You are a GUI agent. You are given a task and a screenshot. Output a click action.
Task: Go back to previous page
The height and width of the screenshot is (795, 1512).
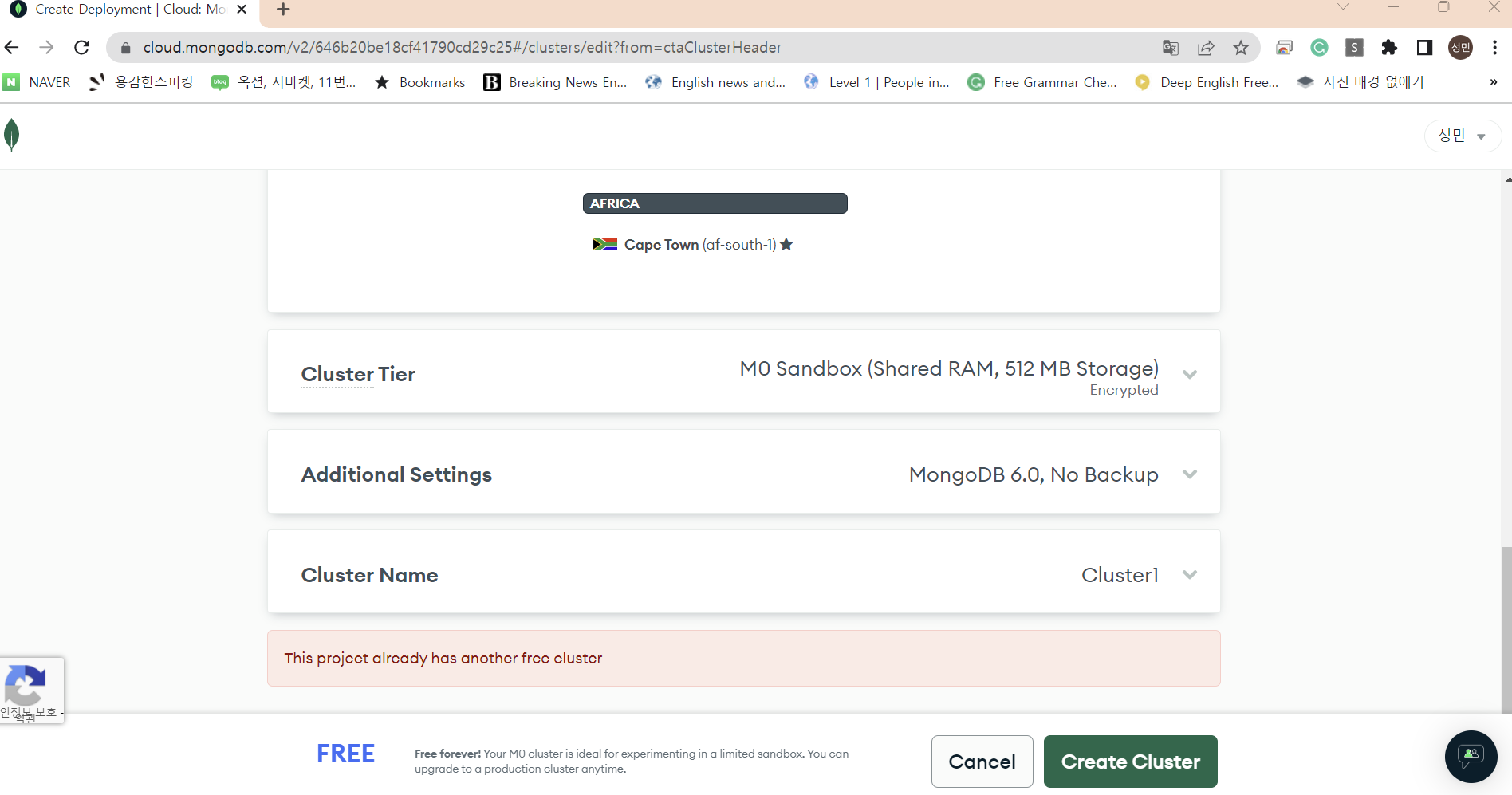click(12, 48)
